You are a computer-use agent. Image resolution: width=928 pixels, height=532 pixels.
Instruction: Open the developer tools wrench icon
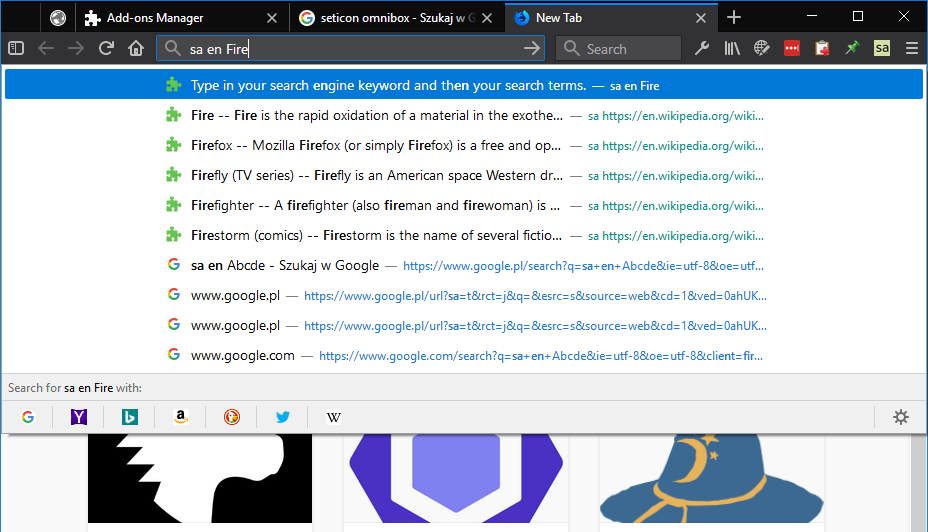click(x=702, y=48)
